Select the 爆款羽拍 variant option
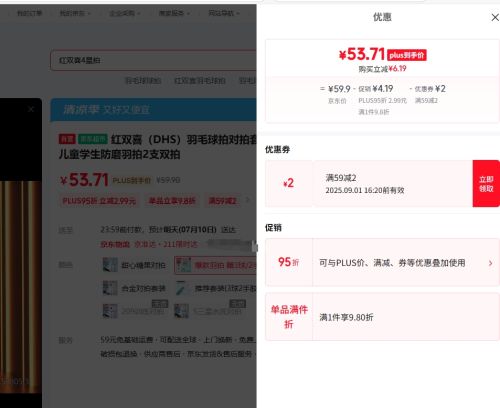 215,265
